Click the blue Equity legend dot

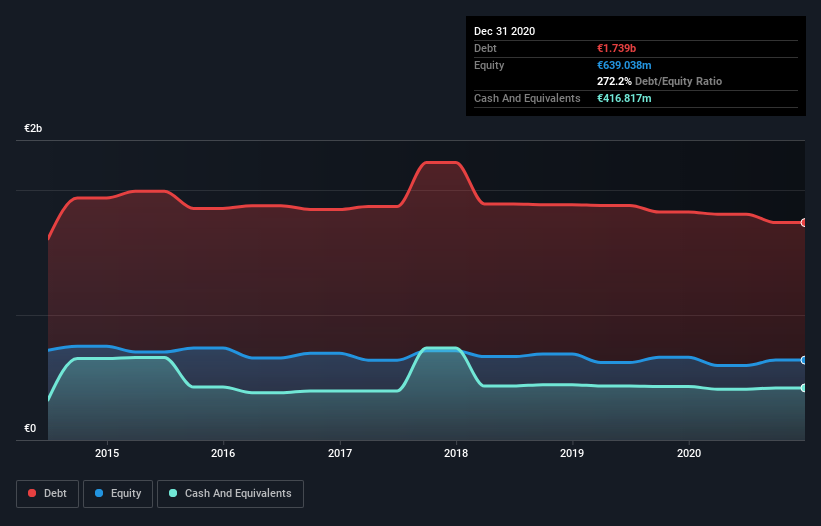coord(99,493)
